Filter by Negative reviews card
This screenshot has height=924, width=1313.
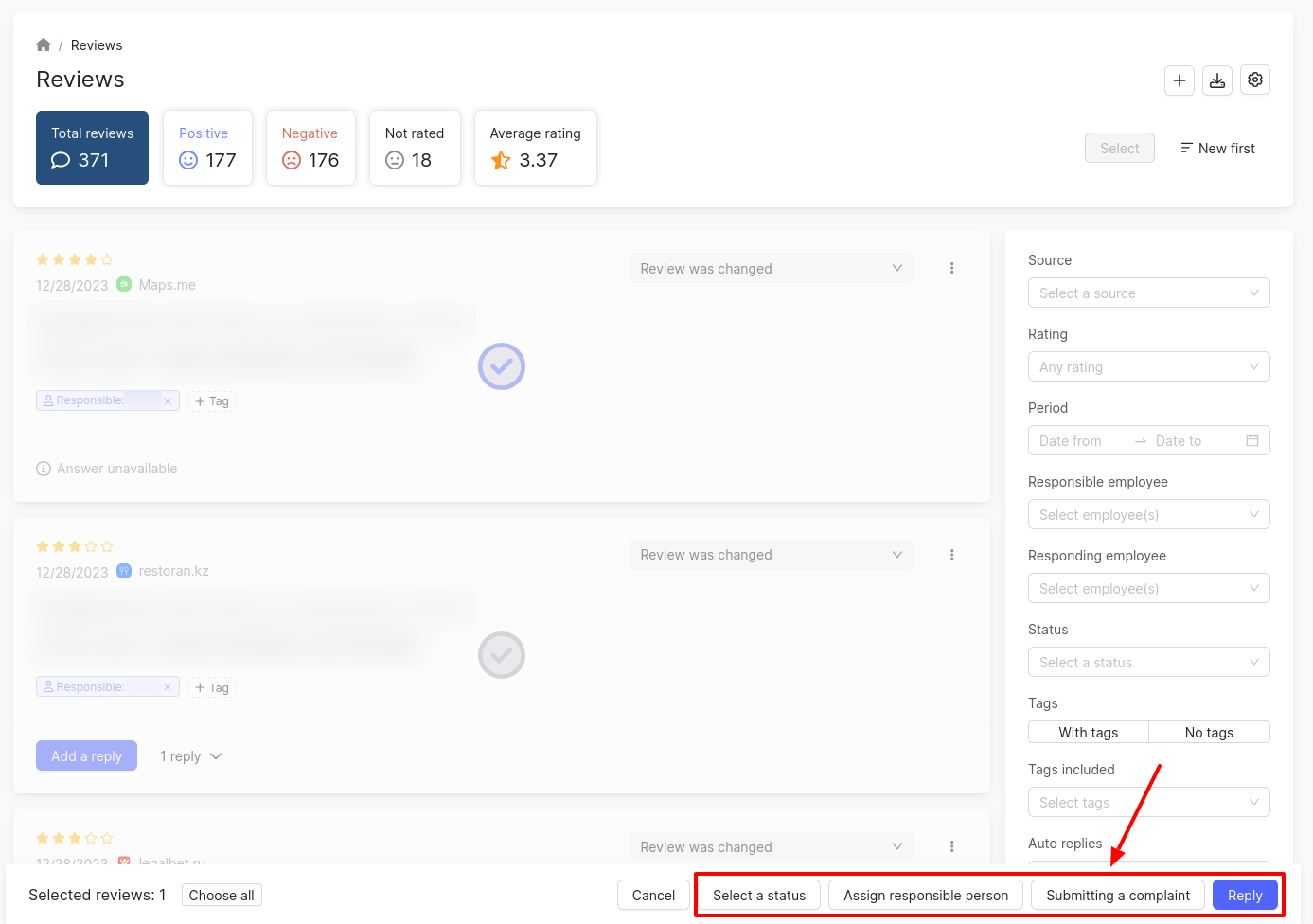click(311, 148)
